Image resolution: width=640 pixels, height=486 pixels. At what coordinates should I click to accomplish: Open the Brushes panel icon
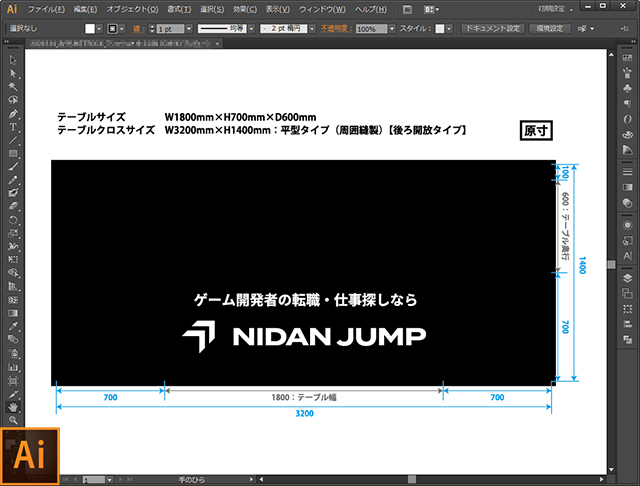pyautogui.click(x=627, y=73)
